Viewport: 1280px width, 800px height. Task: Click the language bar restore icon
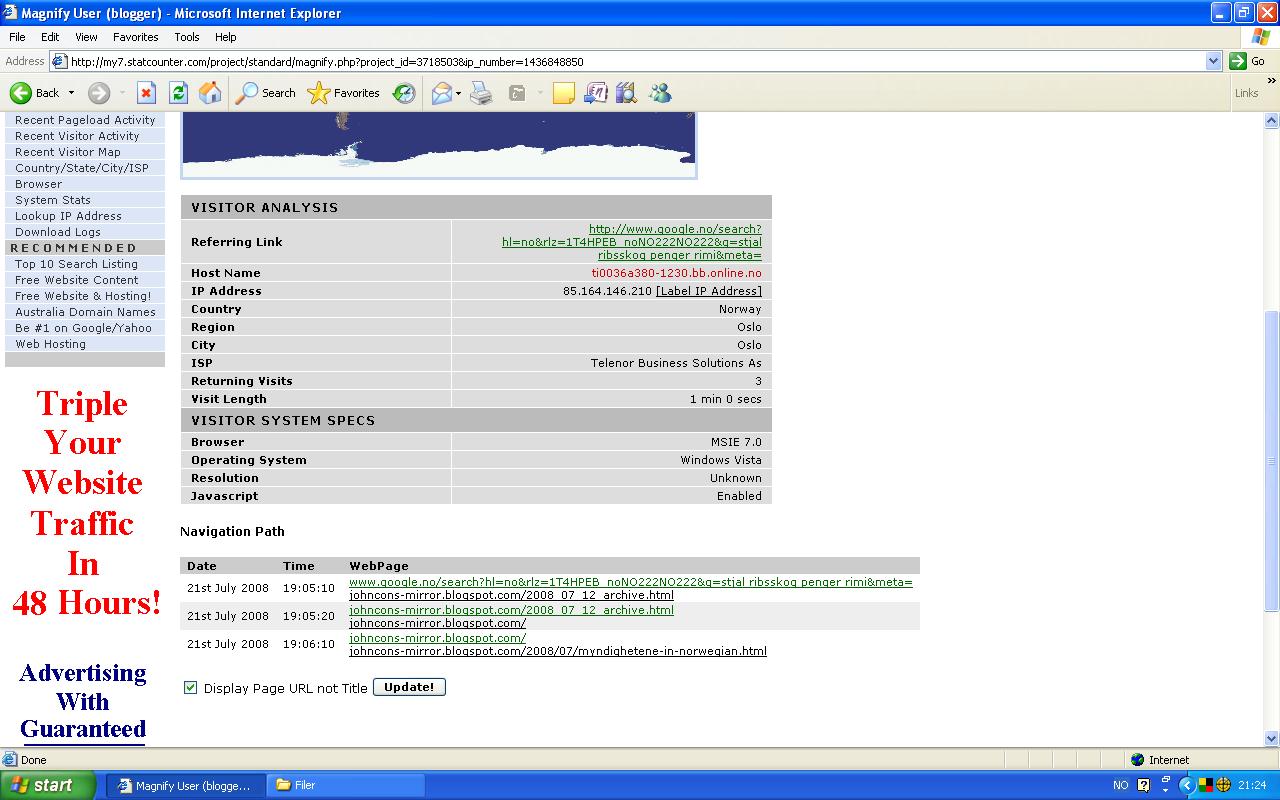tap(1166, 780)
